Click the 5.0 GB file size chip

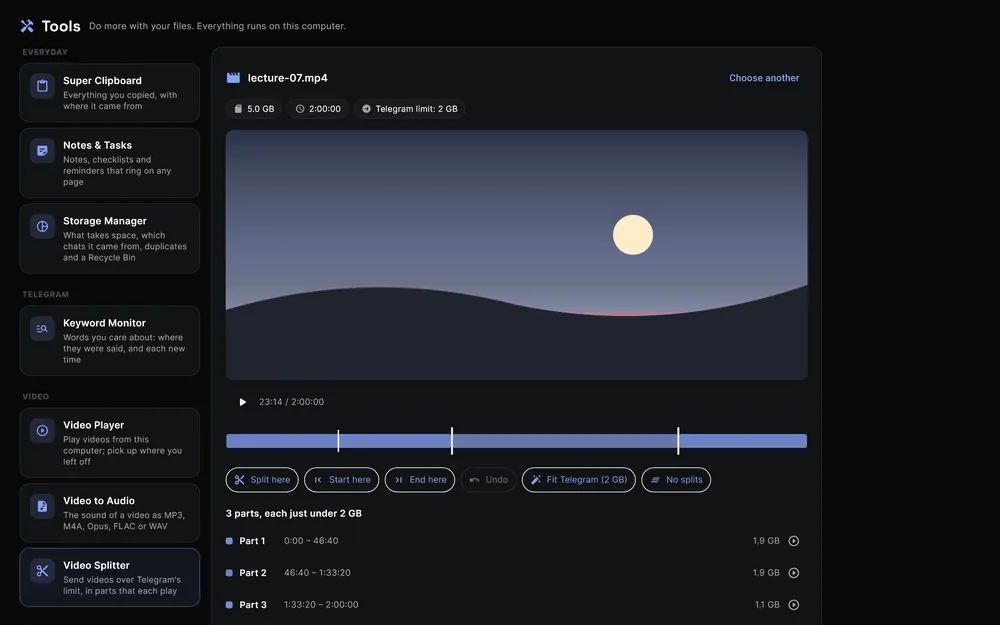tap(254, 109)
